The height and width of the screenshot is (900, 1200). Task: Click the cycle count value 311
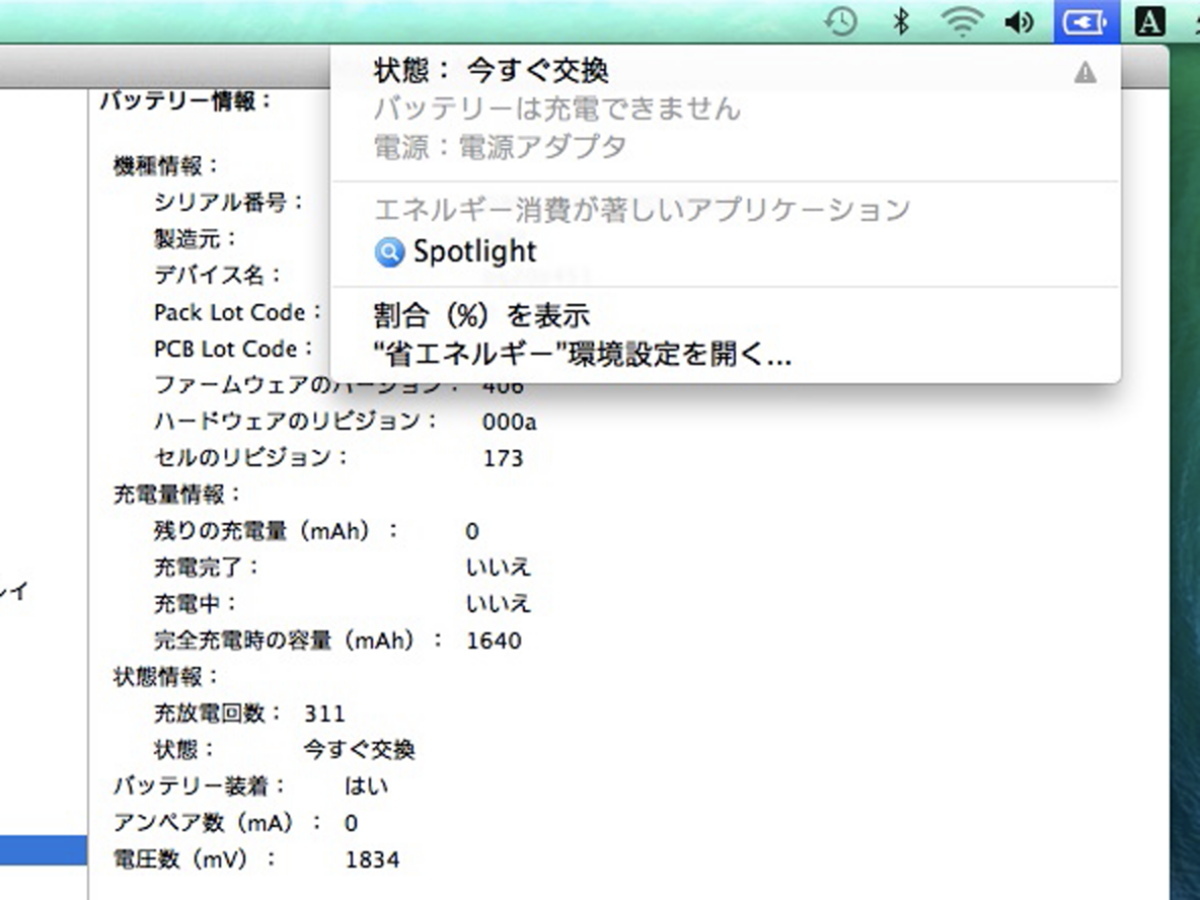click(x=324, y=714)
